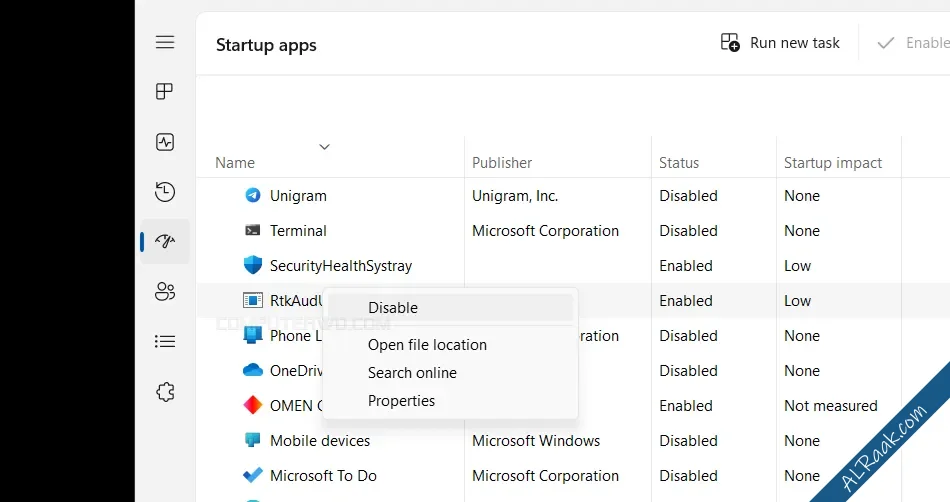Click the Run new task icon
Screen dimensions: 950x502
click(730, 42)
